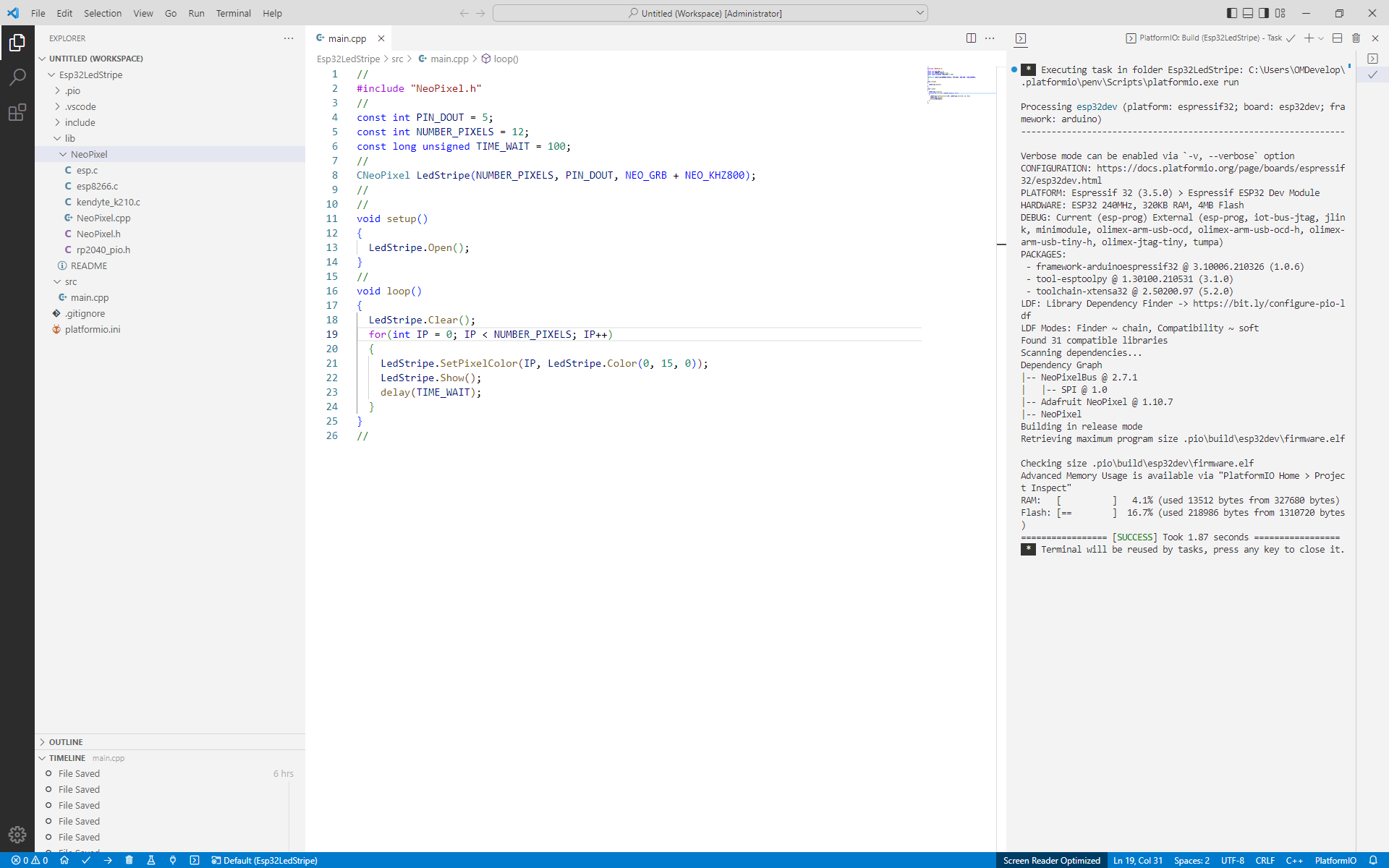Click the Untitled (Workspace) command center search
This screenshot has width=1389, height=868.
tap(710, 13)
